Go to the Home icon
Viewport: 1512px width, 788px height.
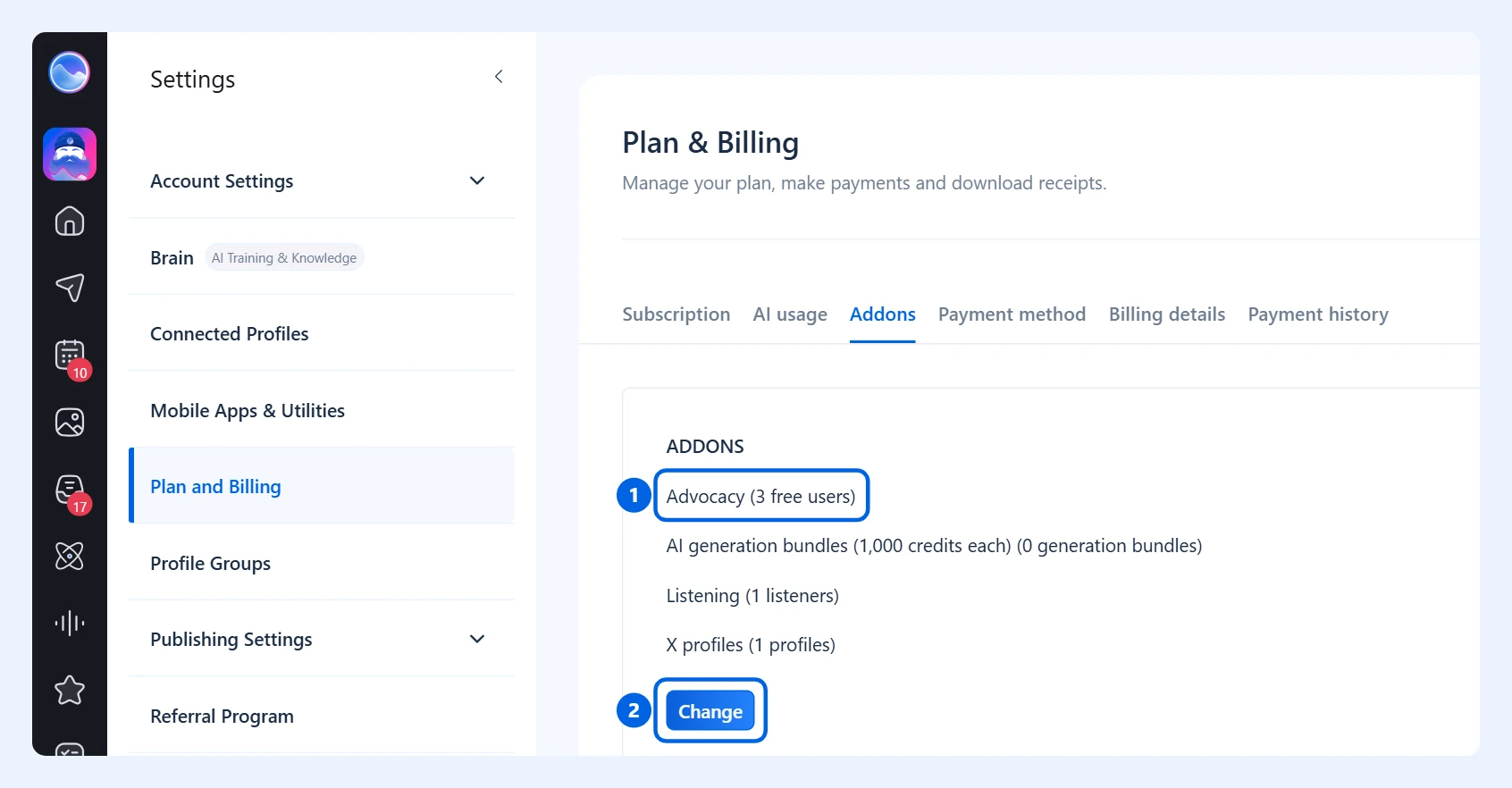70,221
